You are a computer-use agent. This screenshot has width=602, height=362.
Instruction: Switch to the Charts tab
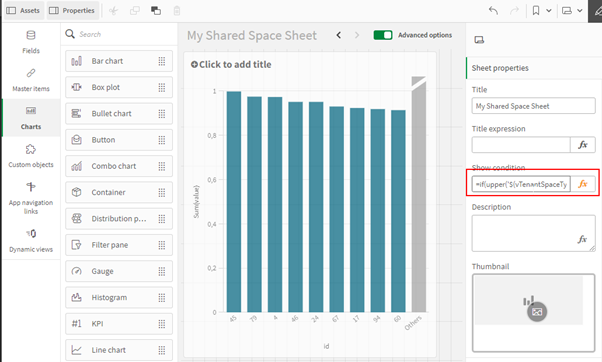pyautogui.click(x=31, y=118)
